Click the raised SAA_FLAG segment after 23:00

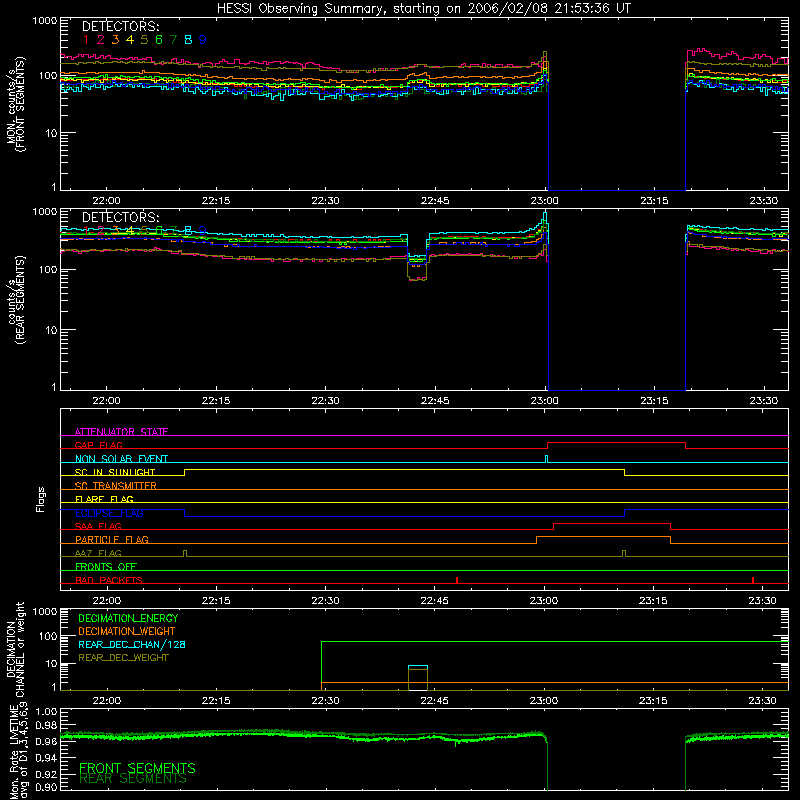point(612,524)
